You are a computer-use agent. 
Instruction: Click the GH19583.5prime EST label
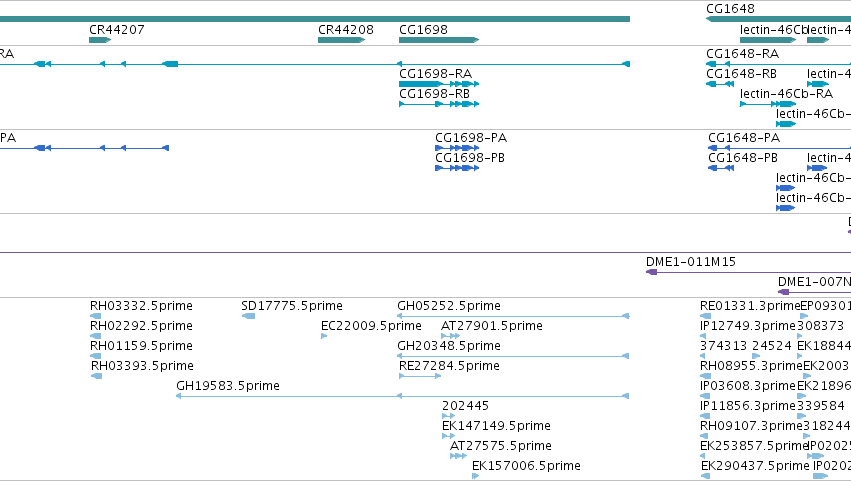228,385
